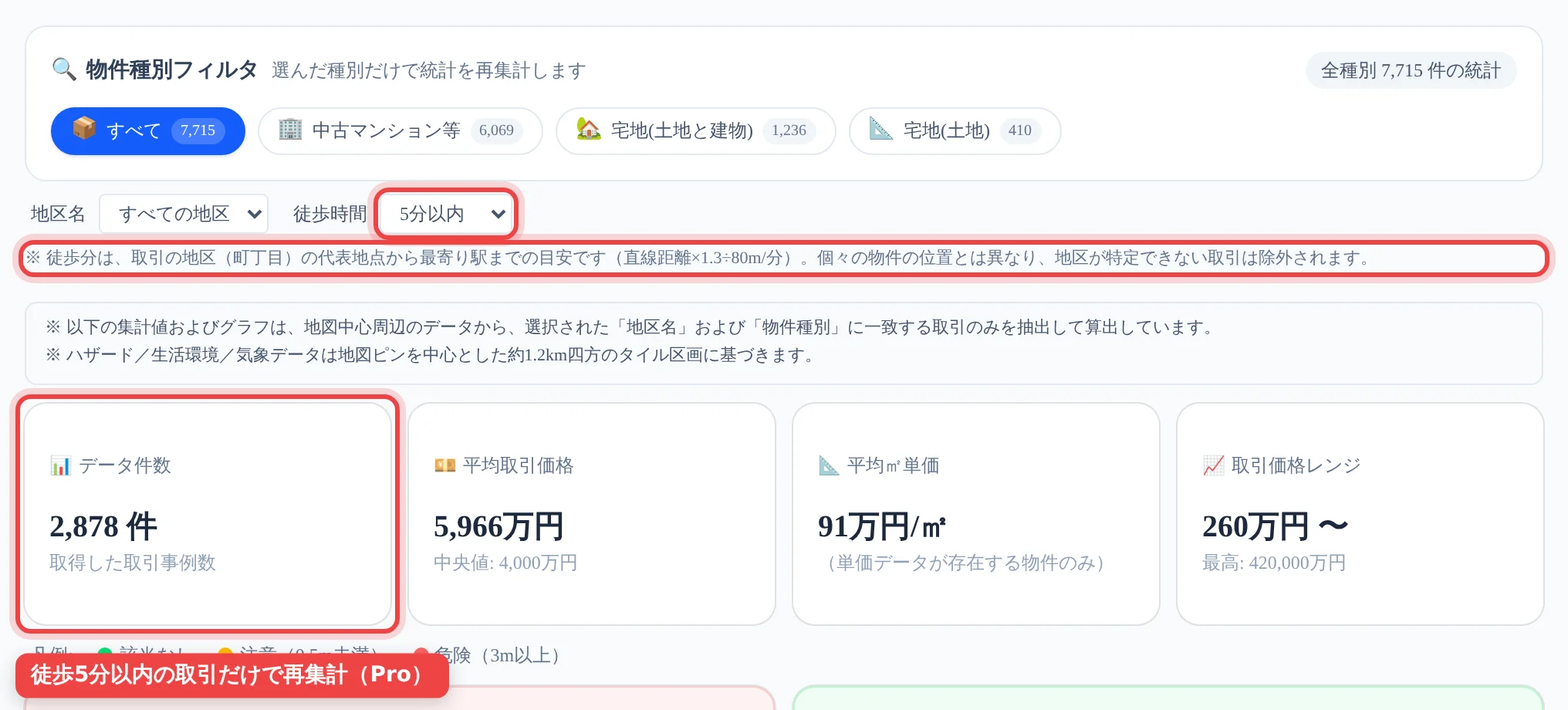Click the 徒歩時間 label
Viewport: 1568px width, 710px height.
(330, 214)
